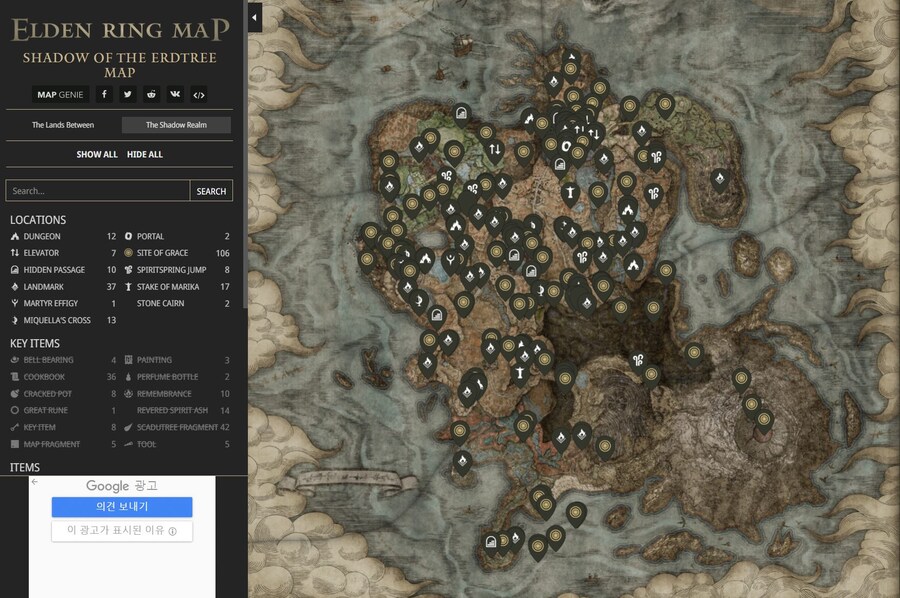
Task: Focus the Search text field
Action: click(98, 191)
